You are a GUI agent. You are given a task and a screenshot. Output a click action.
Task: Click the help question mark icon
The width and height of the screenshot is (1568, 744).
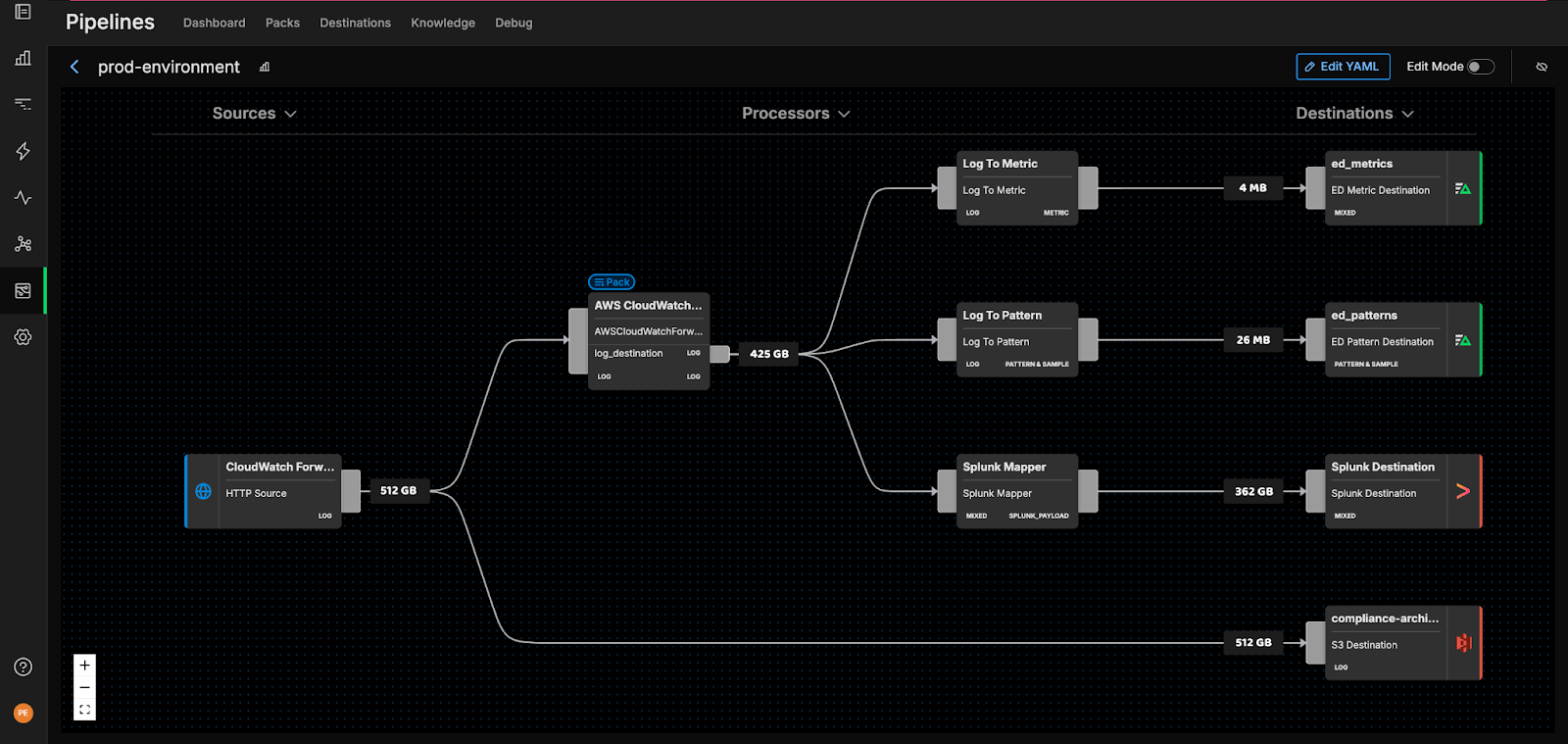point(24,668)
